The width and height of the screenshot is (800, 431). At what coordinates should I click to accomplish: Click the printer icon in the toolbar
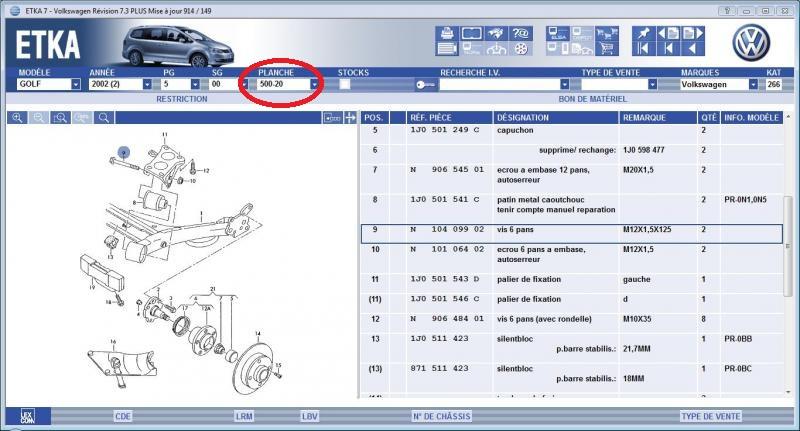click(x=447, y=34)
